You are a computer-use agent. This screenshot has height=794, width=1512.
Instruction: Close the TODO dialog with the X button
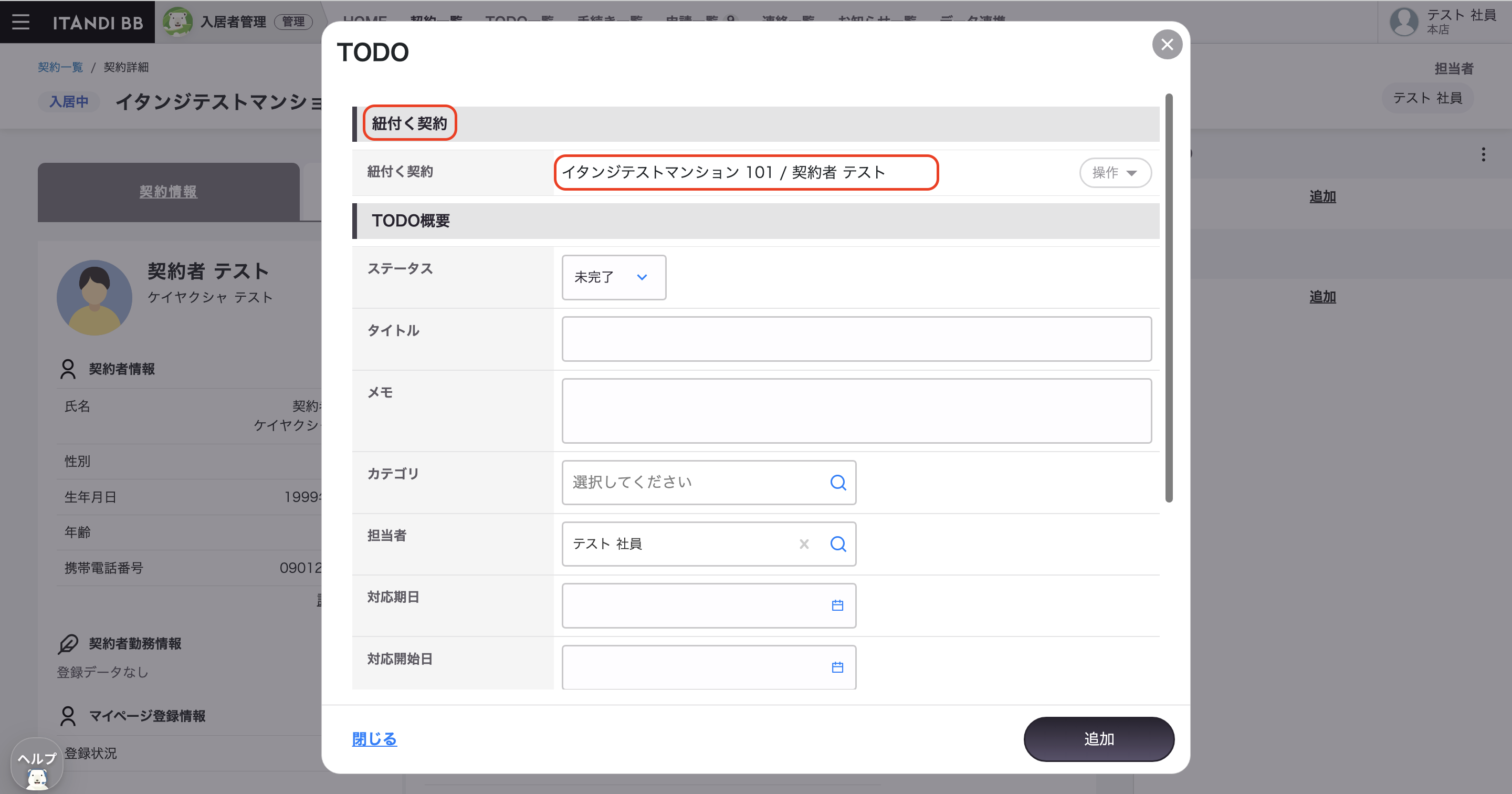pos(1167,45)
